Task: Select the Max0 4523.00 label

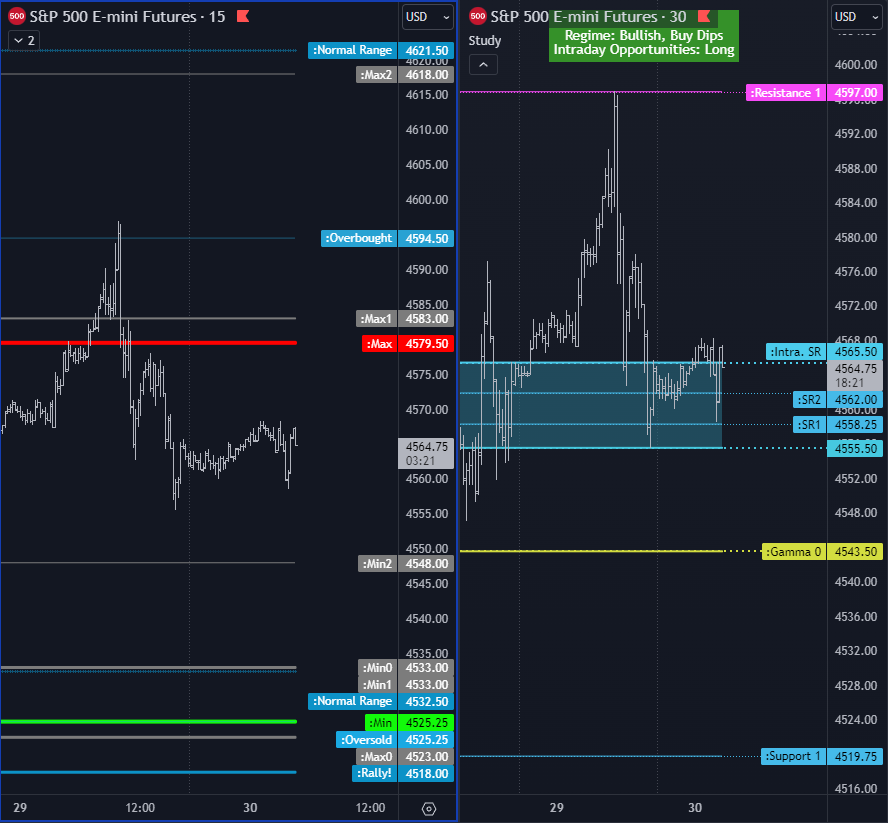Action: click(405, 757)
